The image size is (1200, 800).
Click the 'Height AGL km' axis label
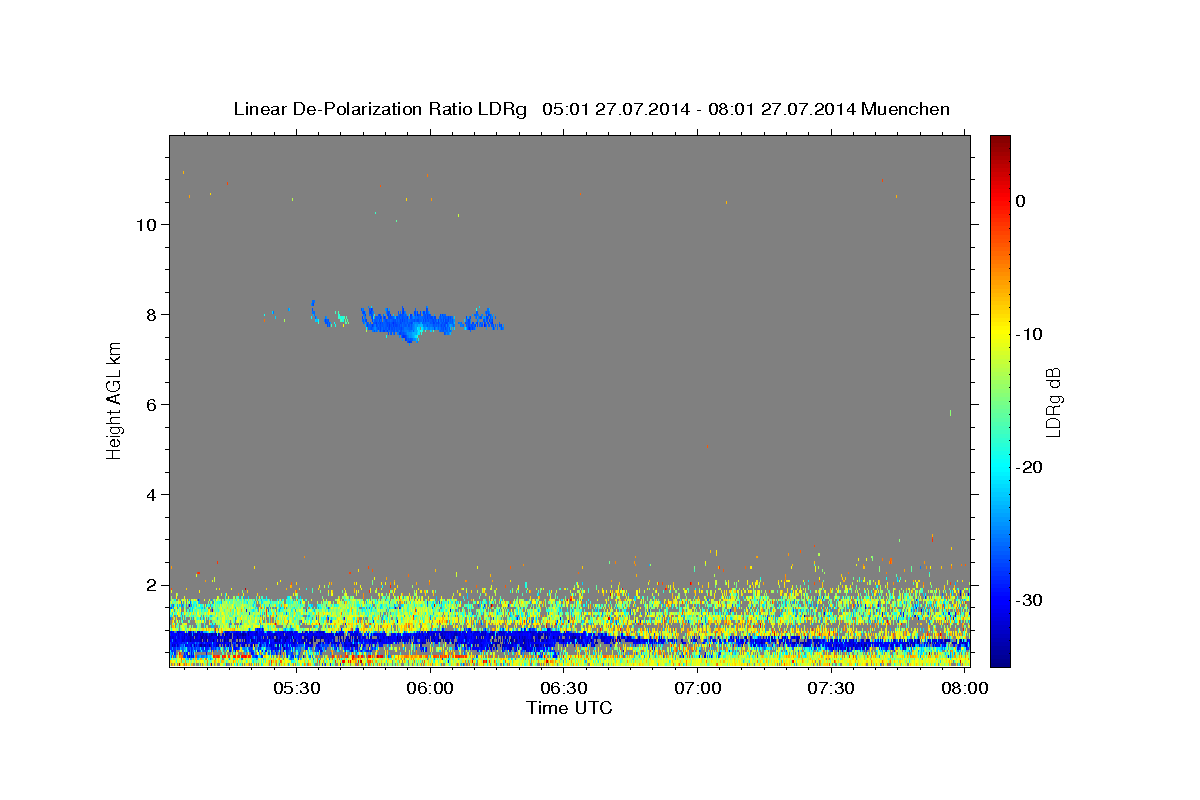tap(114, 400)
